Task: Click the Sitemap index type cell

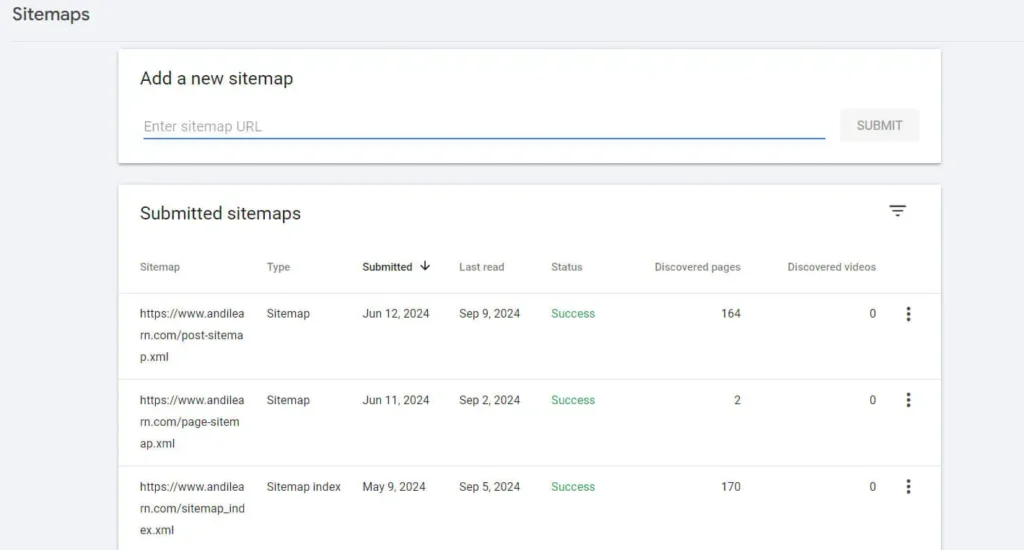Action: pyautogui.click(x=304, y=487)
